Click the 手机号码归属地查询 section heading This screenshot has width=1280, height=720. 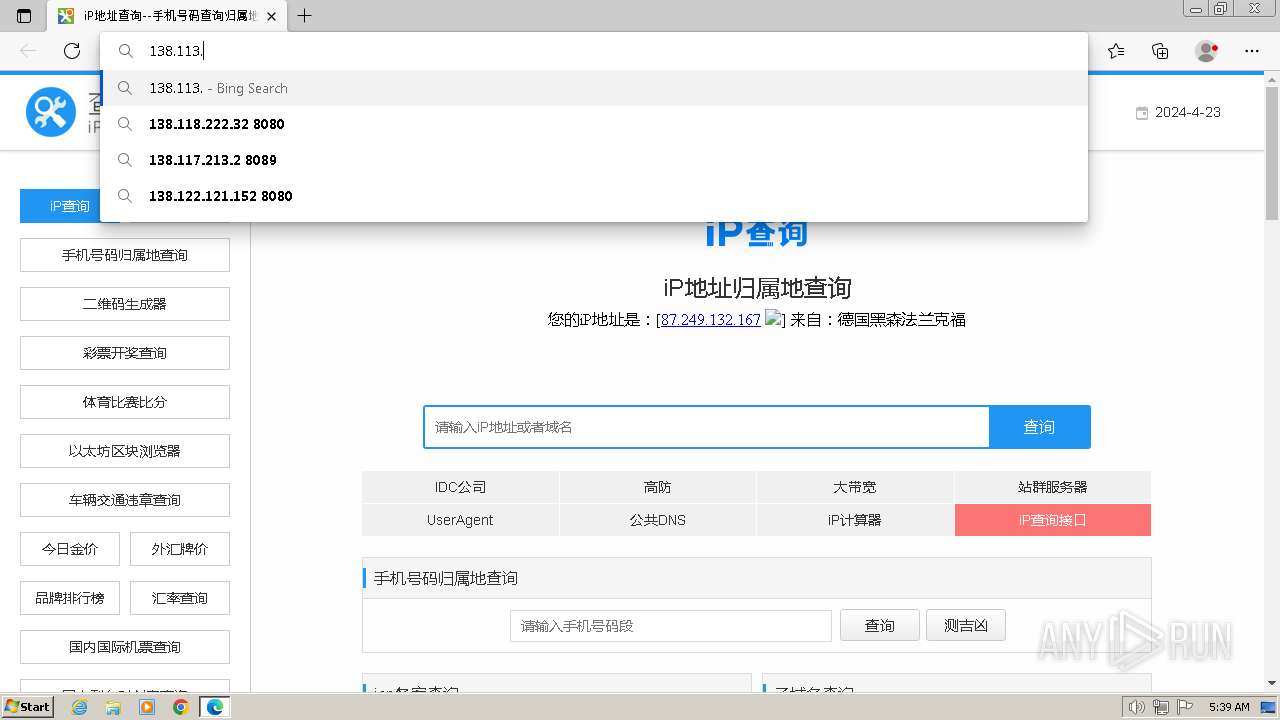(446, 578)
